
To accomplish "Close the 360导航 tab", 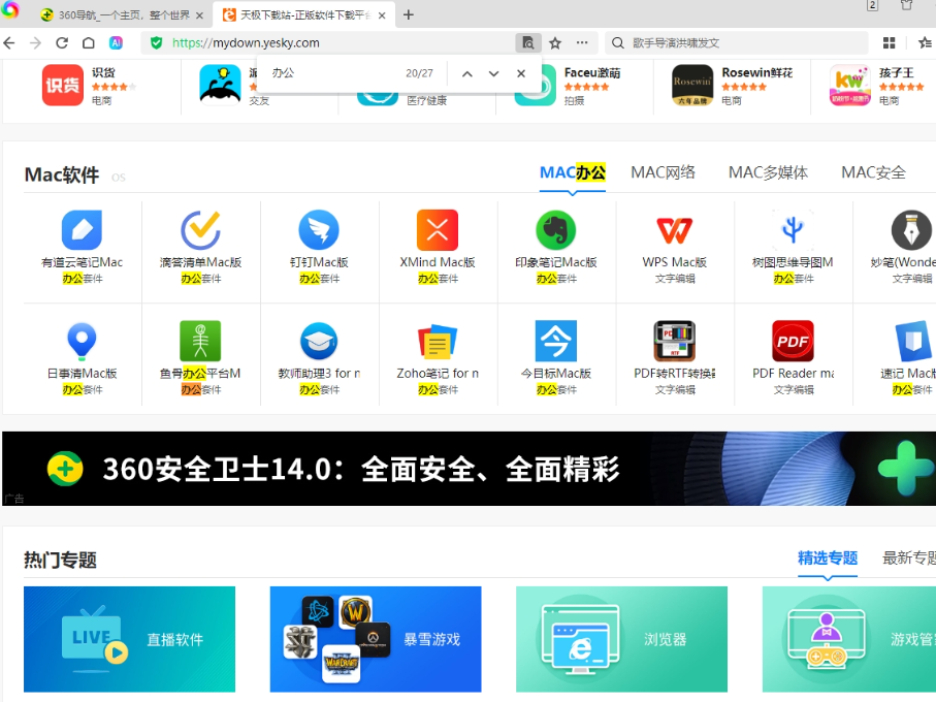I will (200, 16).
